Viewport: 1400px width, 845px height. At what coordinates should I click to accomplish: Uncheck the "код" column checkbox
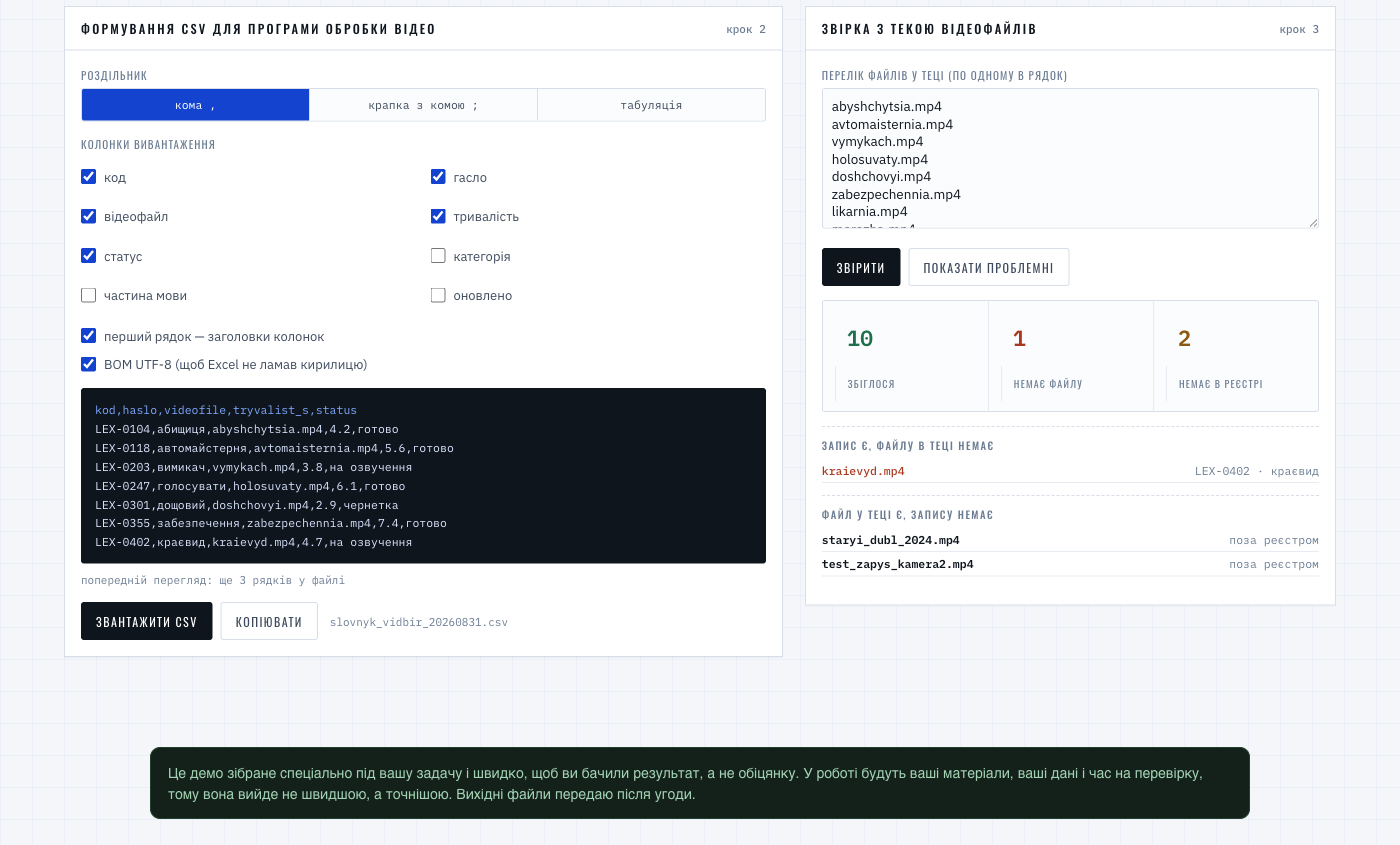click(x=89, y=177)
